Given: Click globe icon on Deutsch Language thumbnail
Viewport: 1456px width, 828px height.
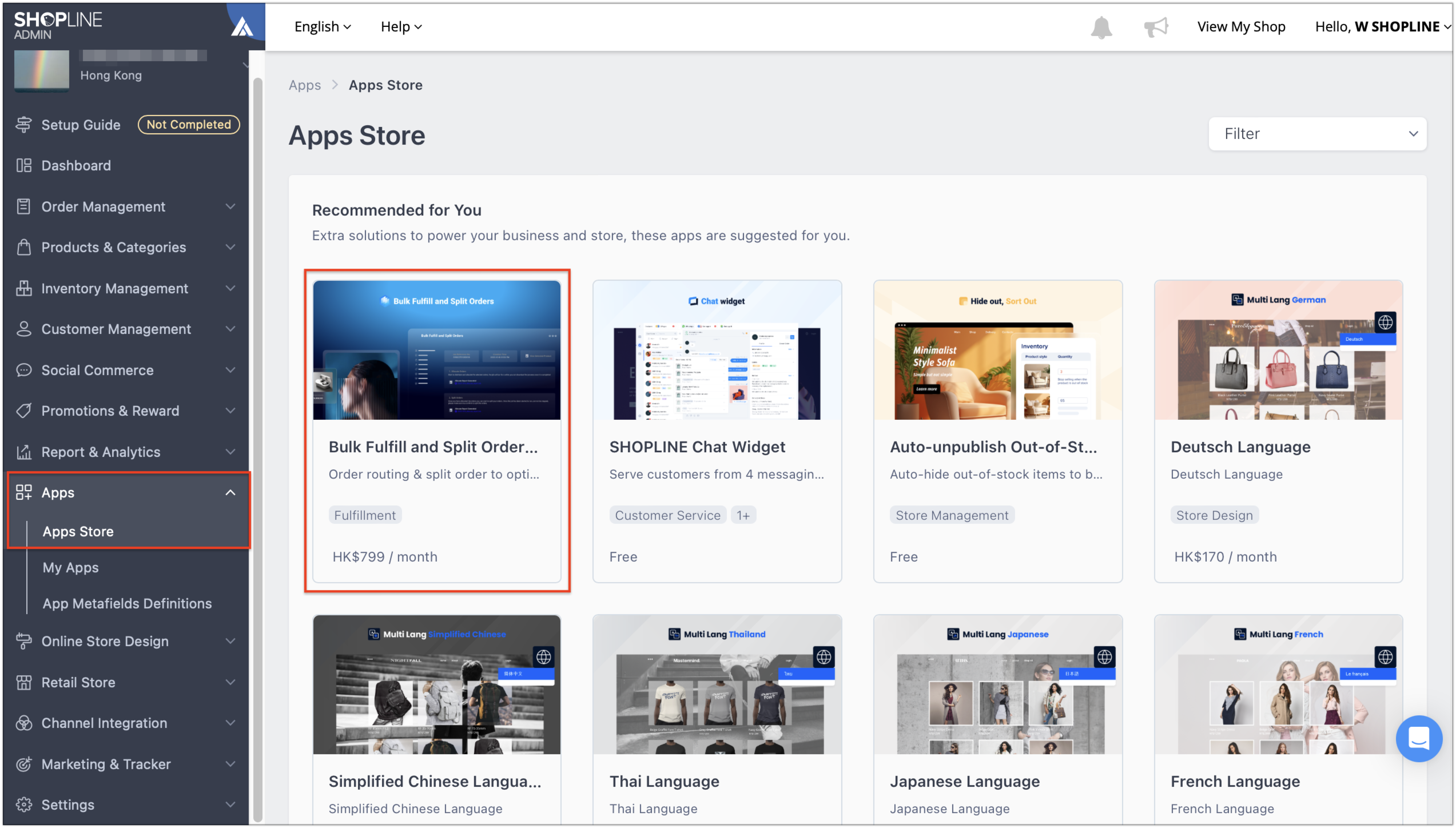Looking at the screenshot, I should pyautogui.click(x=1385, y=323).
